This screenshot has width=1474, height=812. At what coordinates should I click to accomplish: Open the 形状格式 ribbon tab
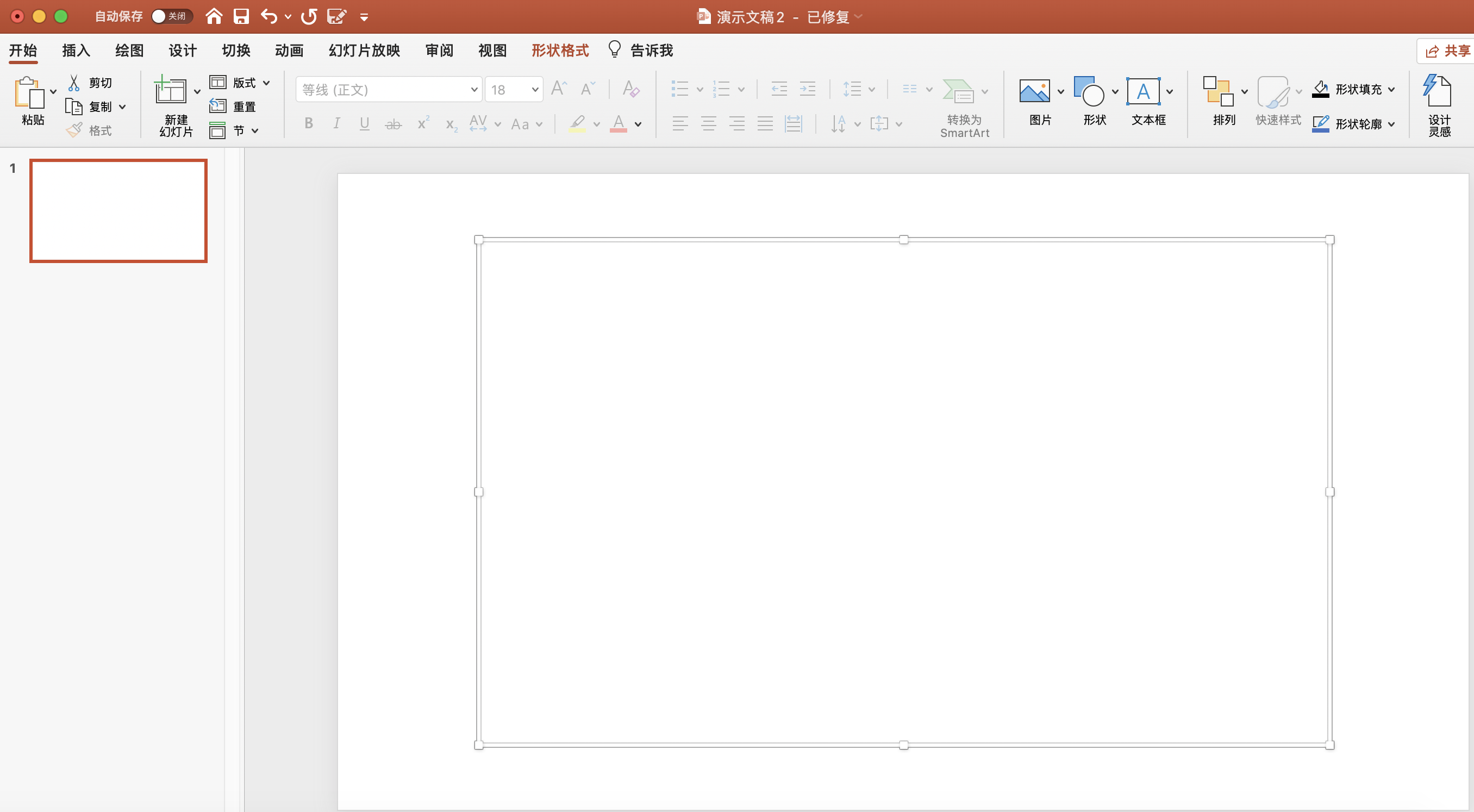click(560, 51)
